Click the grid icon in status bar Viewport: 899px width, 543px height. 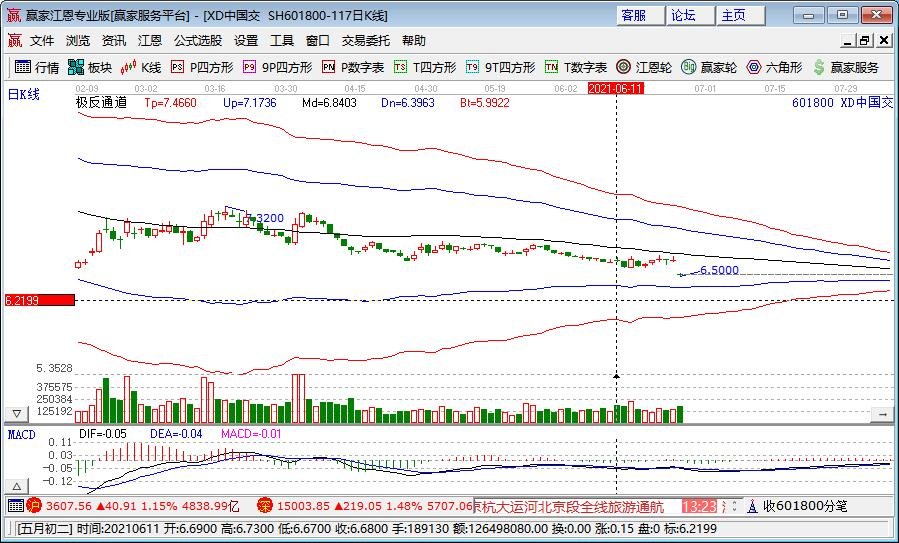[15, 506]
